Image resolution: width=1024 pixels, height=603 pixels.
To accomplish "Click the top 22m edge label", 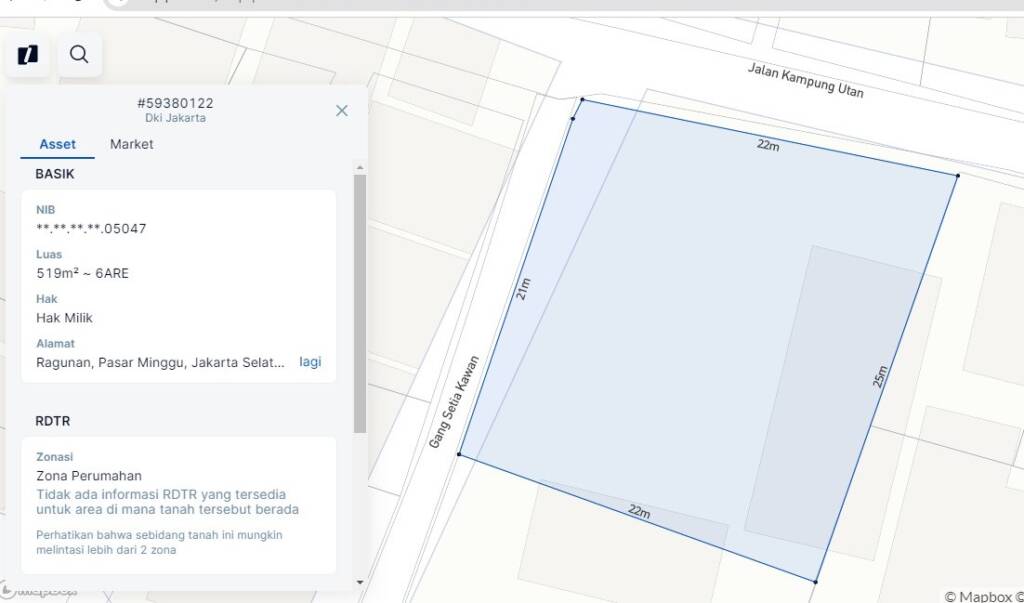I will click(768, 144).
